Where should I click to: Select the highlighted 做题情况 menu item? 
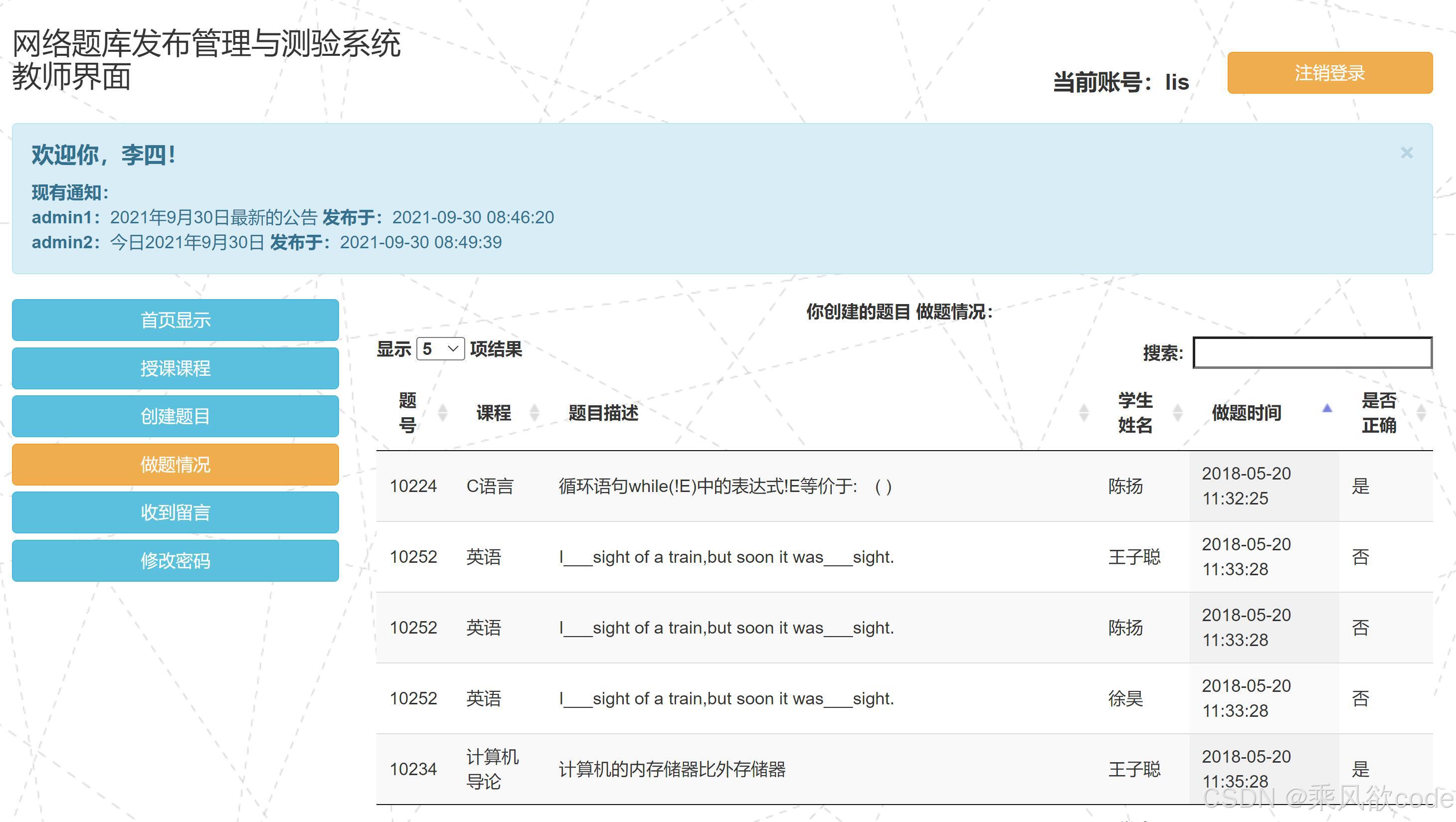coord(175,465)
